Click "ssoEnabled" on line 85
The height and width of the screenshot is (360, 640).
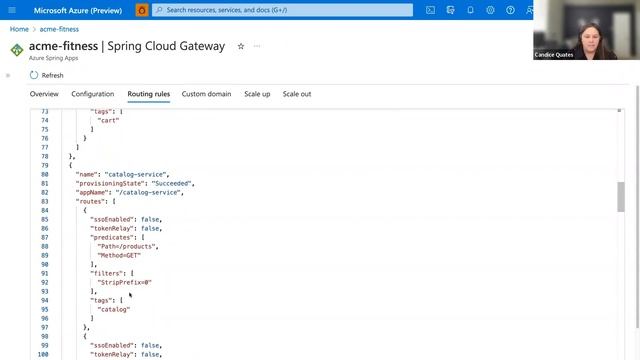112,219
